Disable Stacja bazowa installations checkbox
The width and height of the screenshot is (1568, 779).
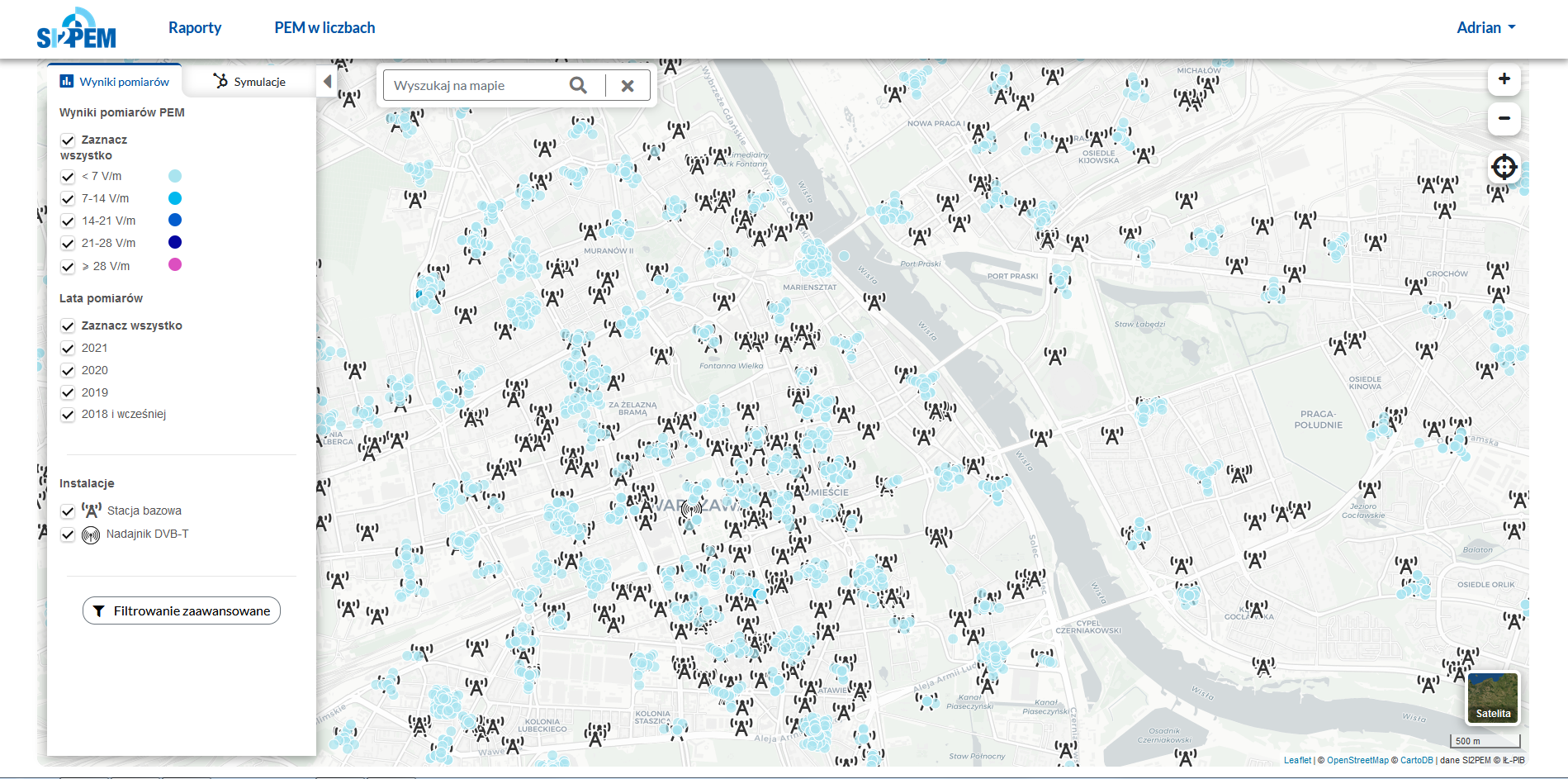(68, 511)
